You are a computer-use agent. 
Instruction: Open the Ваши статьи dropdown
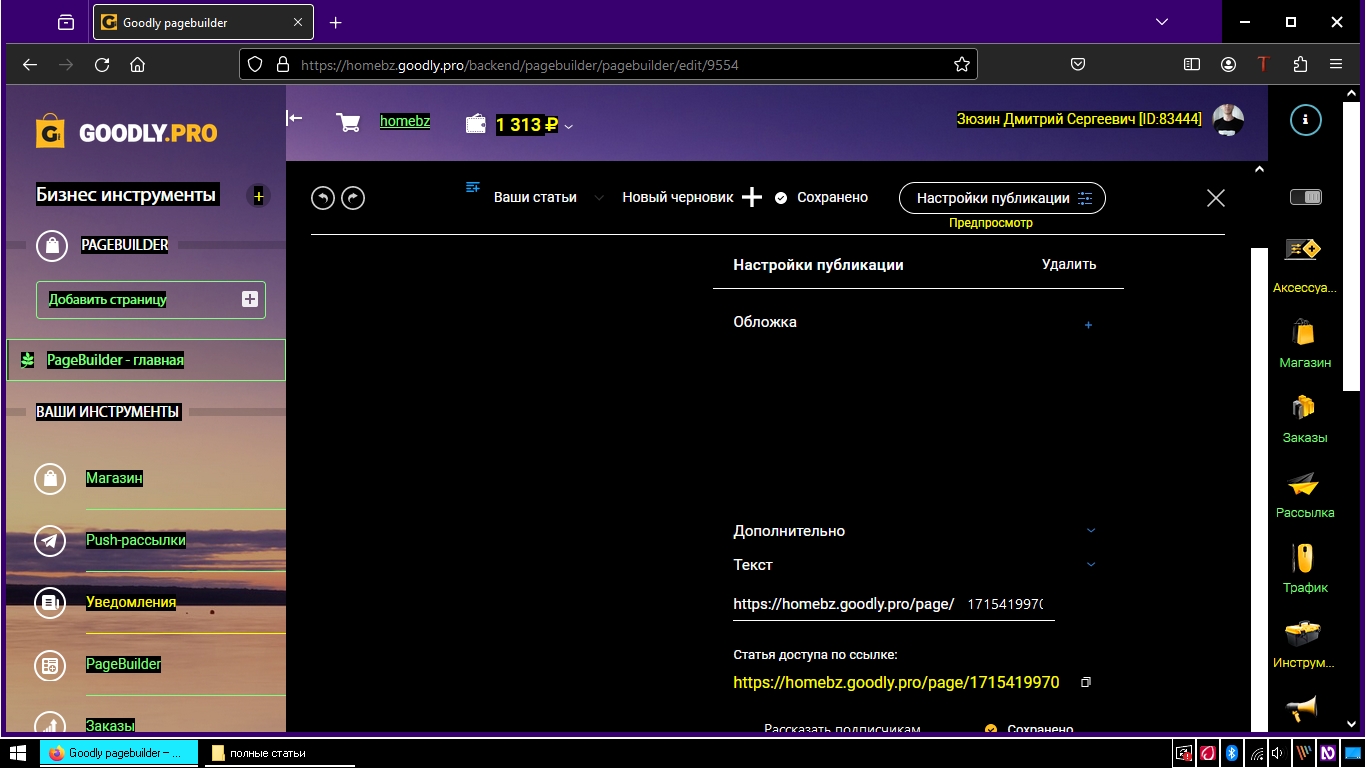pos(550,197)
